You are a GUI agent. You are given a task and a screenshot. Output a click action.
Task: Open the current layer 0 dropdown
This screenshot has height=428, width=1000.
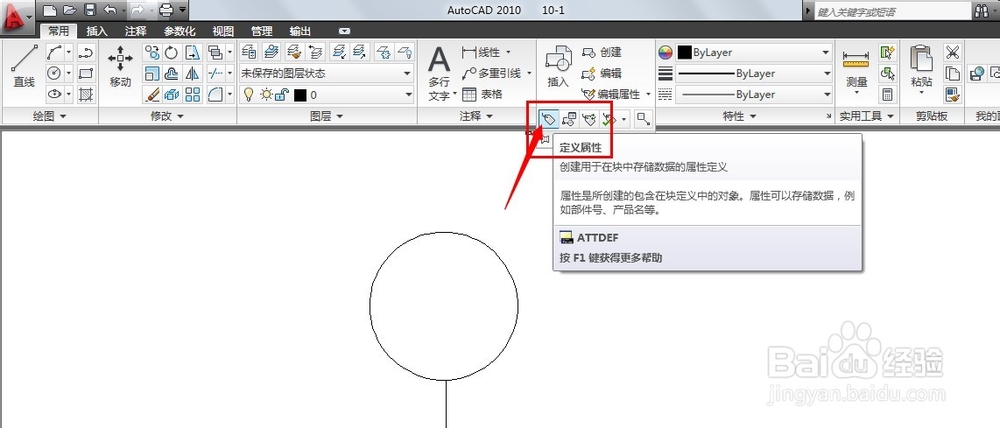click(x=327, y=94)
